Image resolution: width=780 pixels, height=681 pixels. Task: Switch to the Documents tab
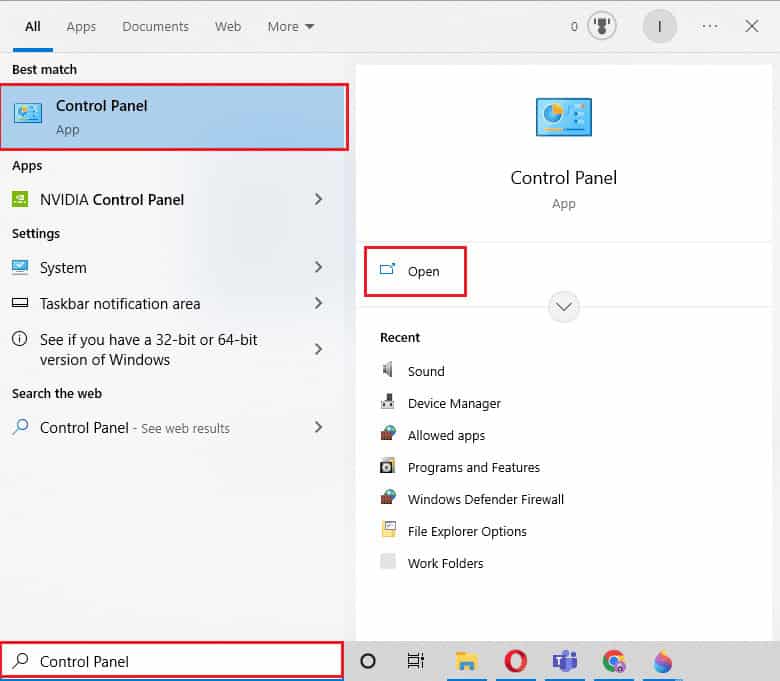pyautogui.click(x=155, y=27)
